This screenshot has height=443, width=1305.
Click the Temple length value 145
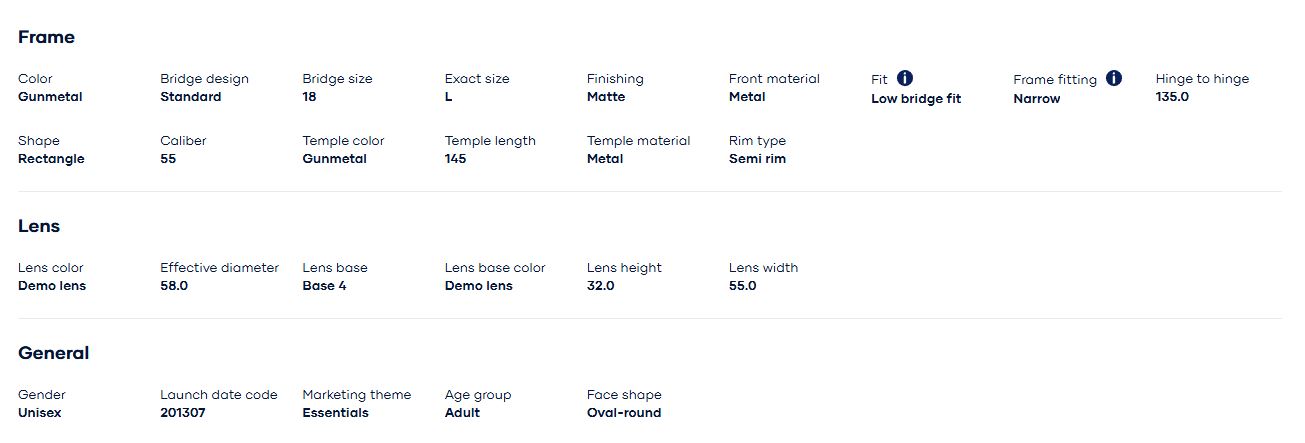pyautogui.click(x=455, y=159)
